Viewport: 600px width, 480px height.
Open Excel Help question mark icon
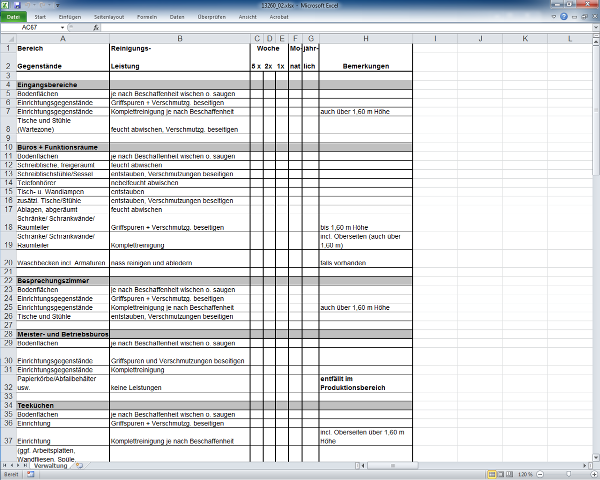(x=563, y=17)
